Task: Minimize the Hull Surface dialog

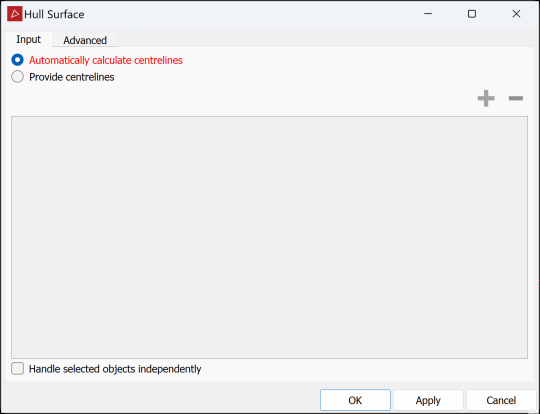Action: coord(428,14)
